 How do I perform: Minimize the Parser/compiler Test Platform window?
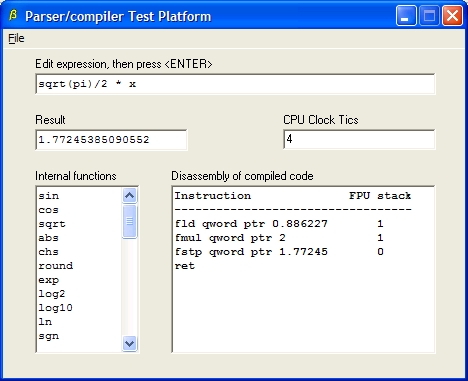[x=406, y=15]
